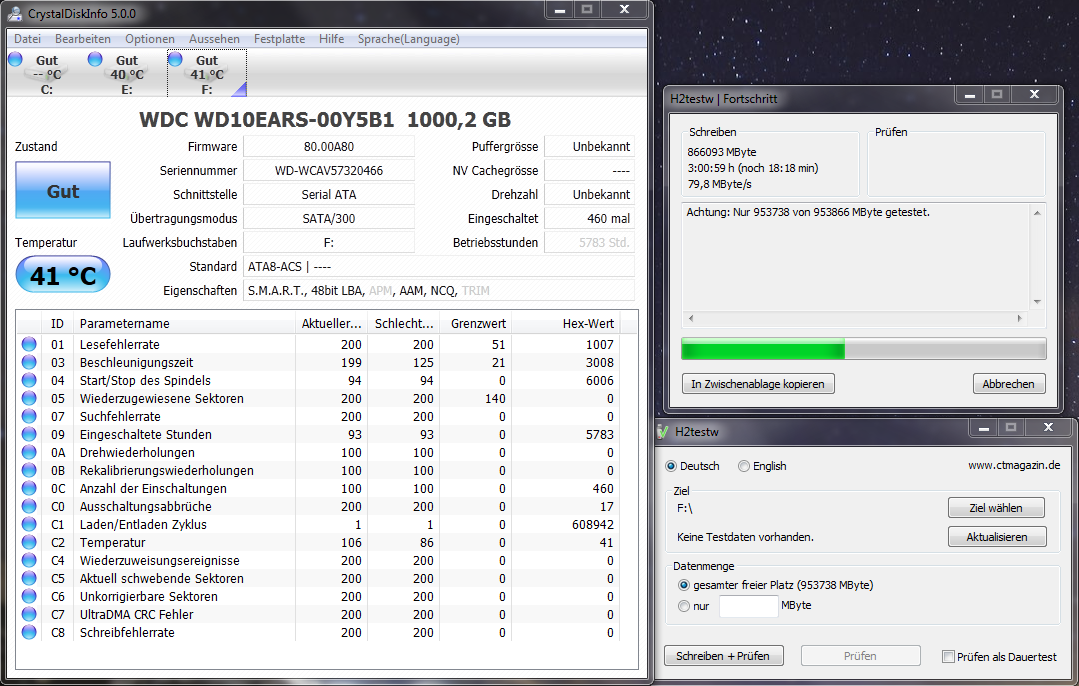
Task: Click status orb for Eingeschaltete Stunden
Action: [29, 434]
